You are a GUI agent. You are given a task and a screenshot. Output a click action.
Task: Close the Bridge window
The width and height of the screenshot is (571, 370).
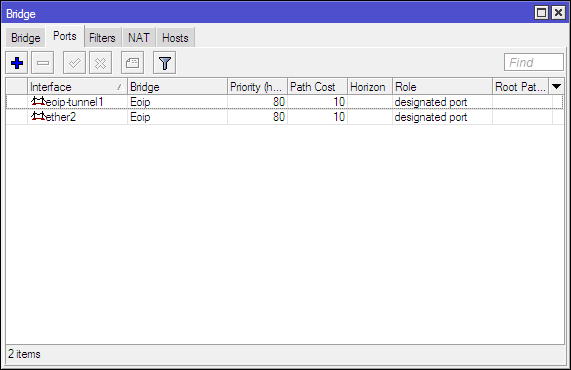[x=558, y=13]
